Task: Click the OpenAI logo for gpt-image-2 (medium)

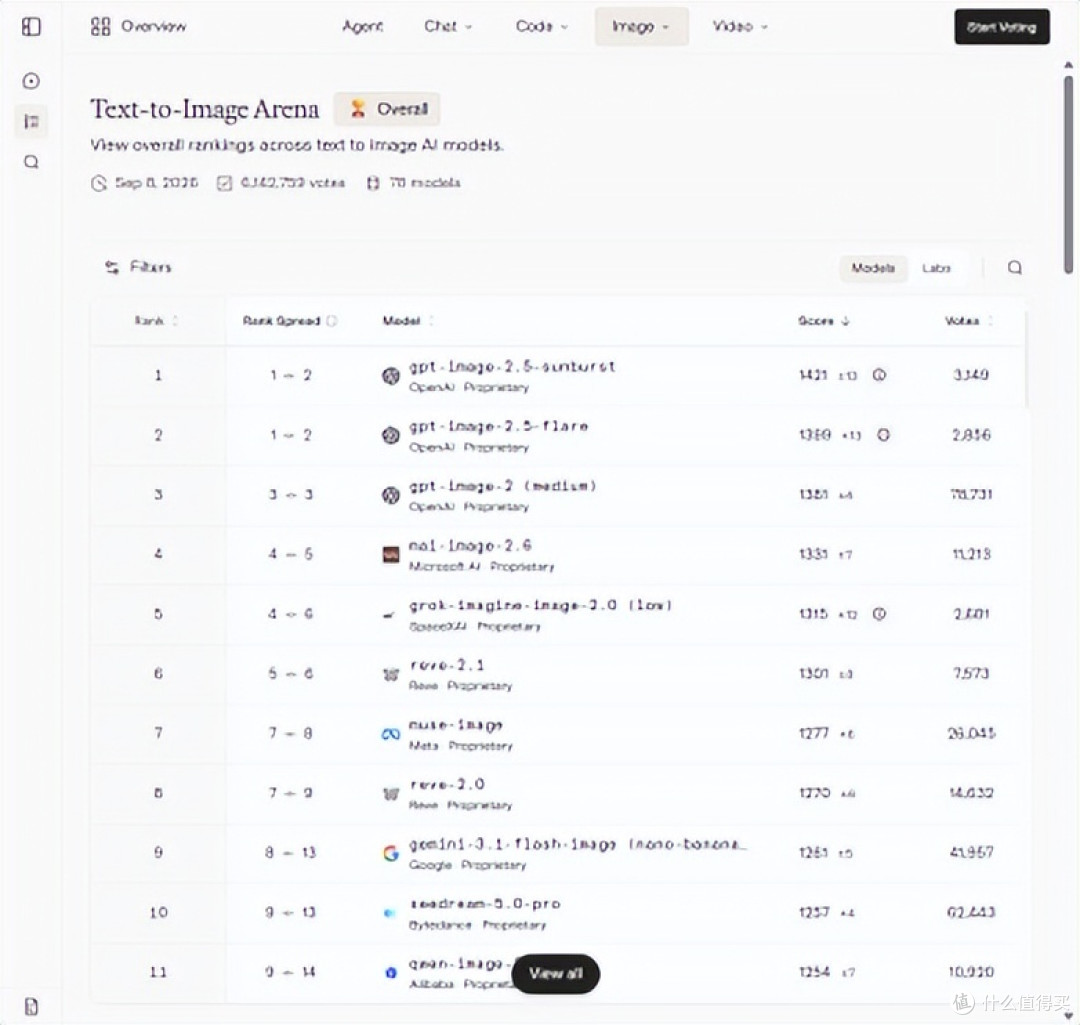Action: click(391, 495)
